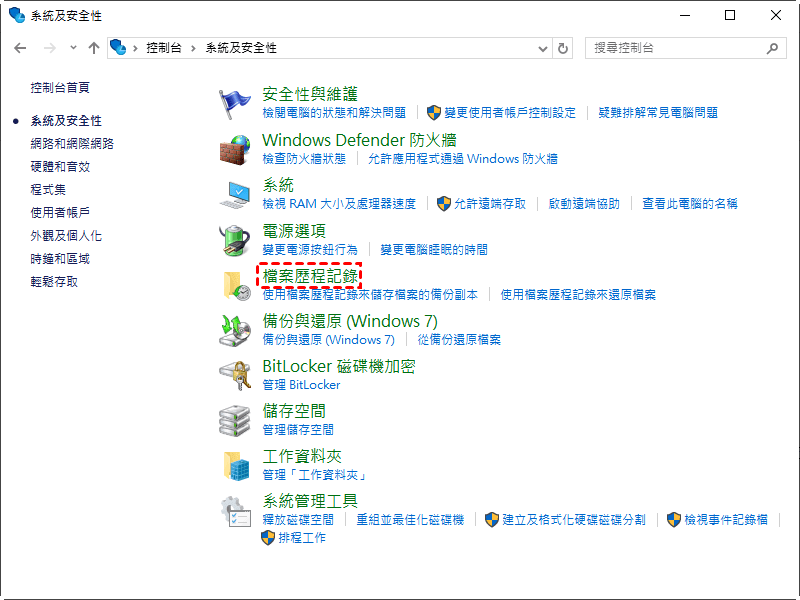
Task: Click 檢視 RAM 大小及處理器速度
Action: tap(339, 204)
